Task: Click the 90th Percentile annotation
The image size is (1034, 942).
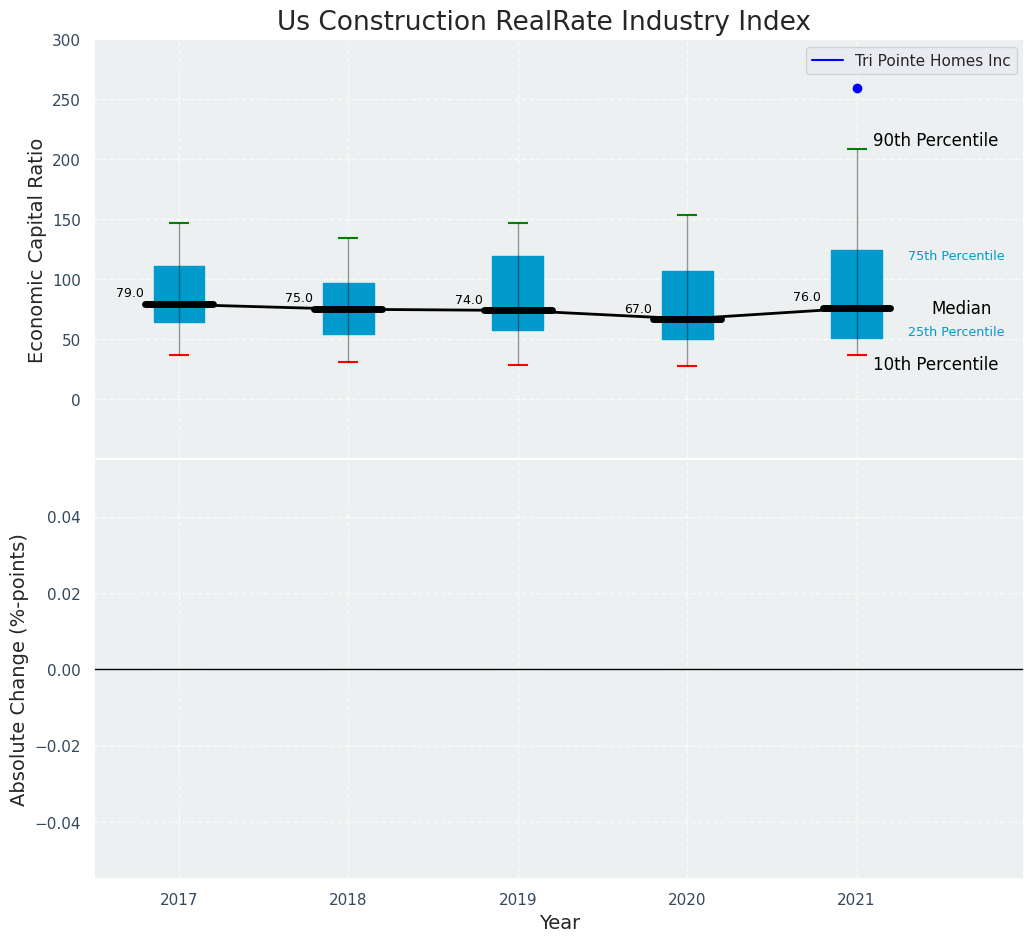Action: [935, 141]
